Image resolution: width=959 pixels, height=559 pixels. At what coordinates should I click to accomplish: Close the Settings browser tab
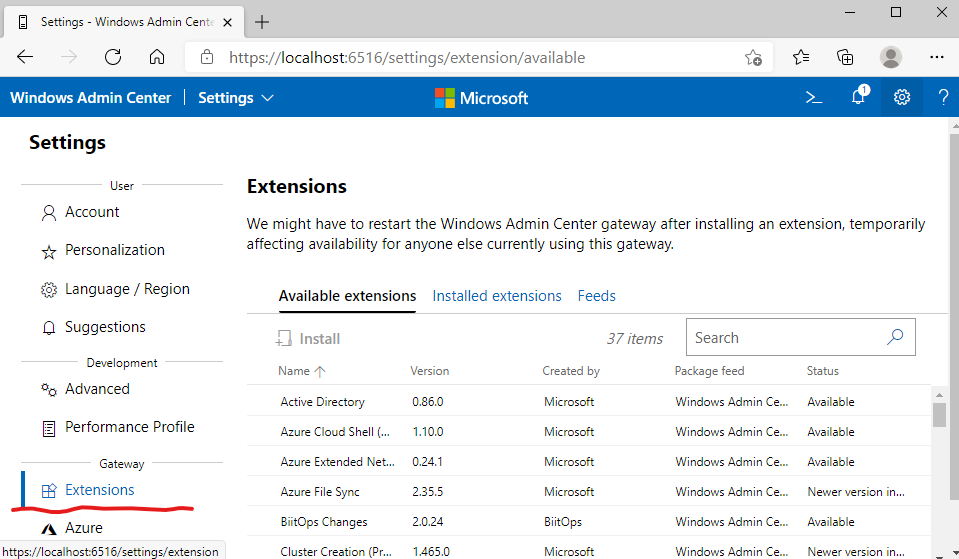[x=228, y=23]
